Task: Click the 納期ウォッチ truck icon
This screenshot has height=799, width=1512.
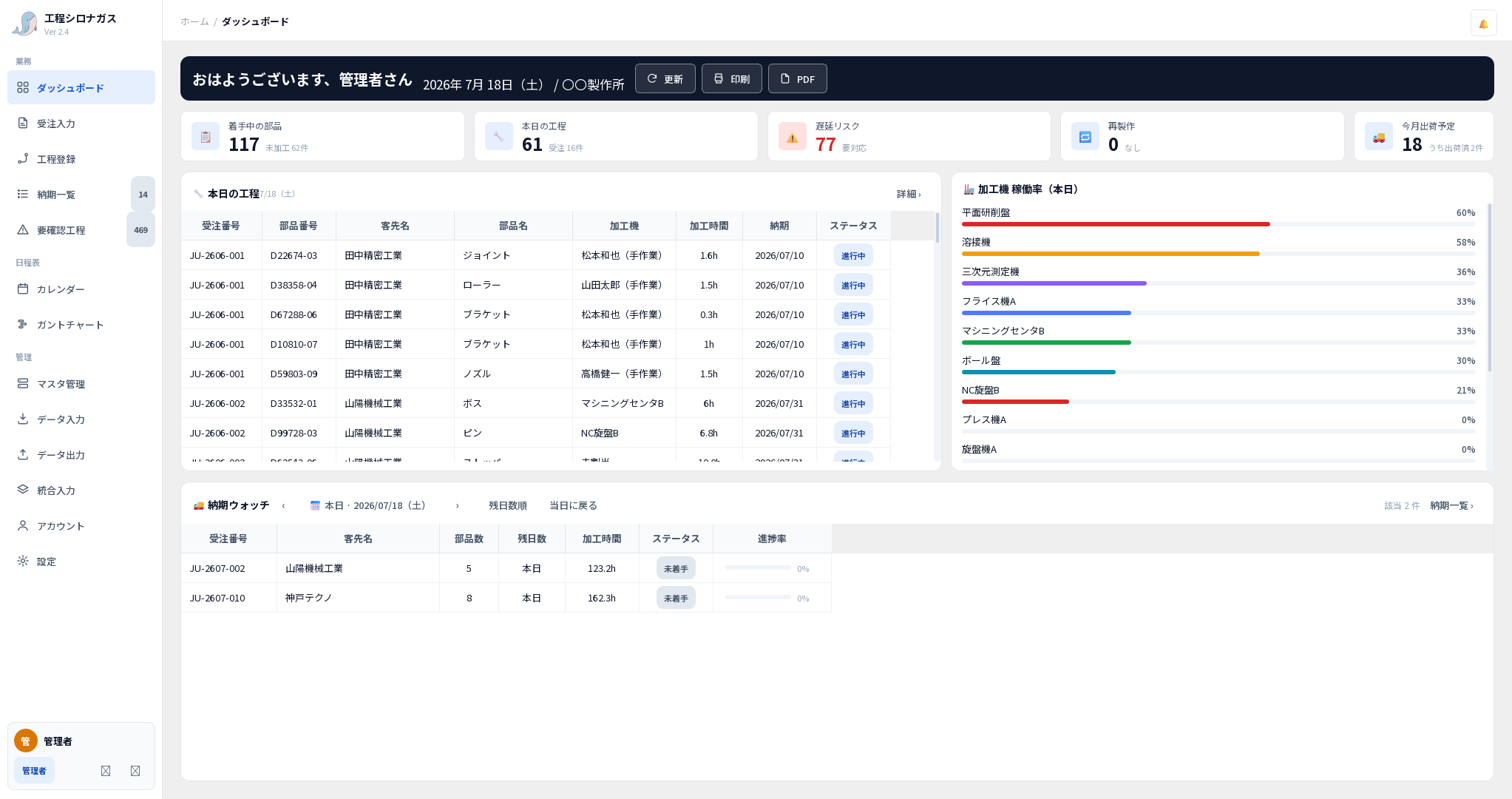Action: coord(198,505)
